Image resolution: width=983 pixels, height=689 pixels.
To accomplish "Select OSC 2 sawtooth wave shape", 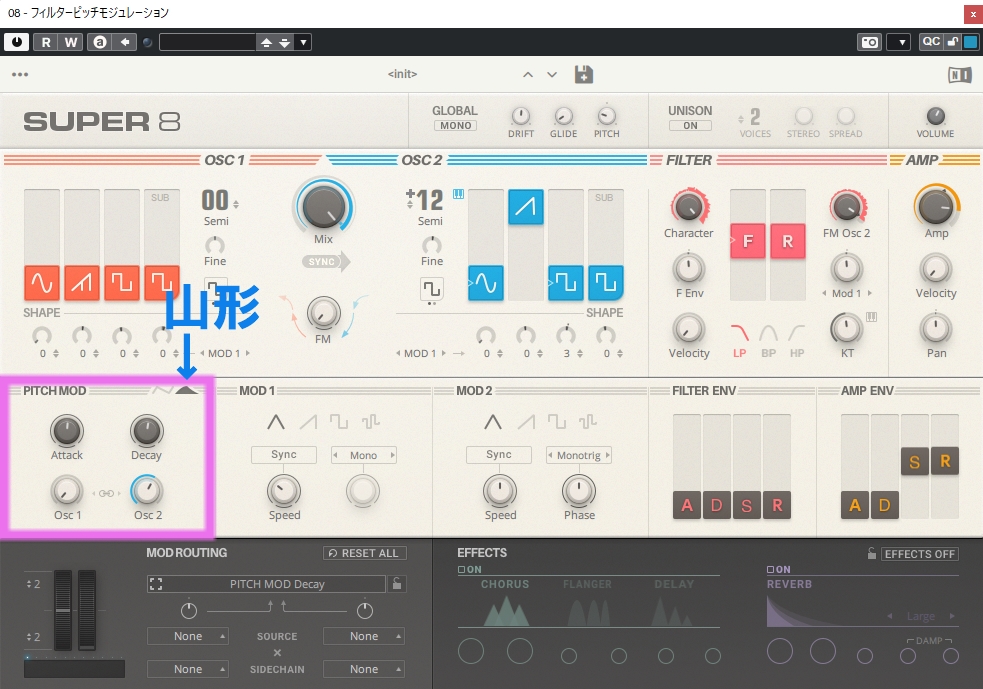I will pyautogui.click(x=526, y=207).
